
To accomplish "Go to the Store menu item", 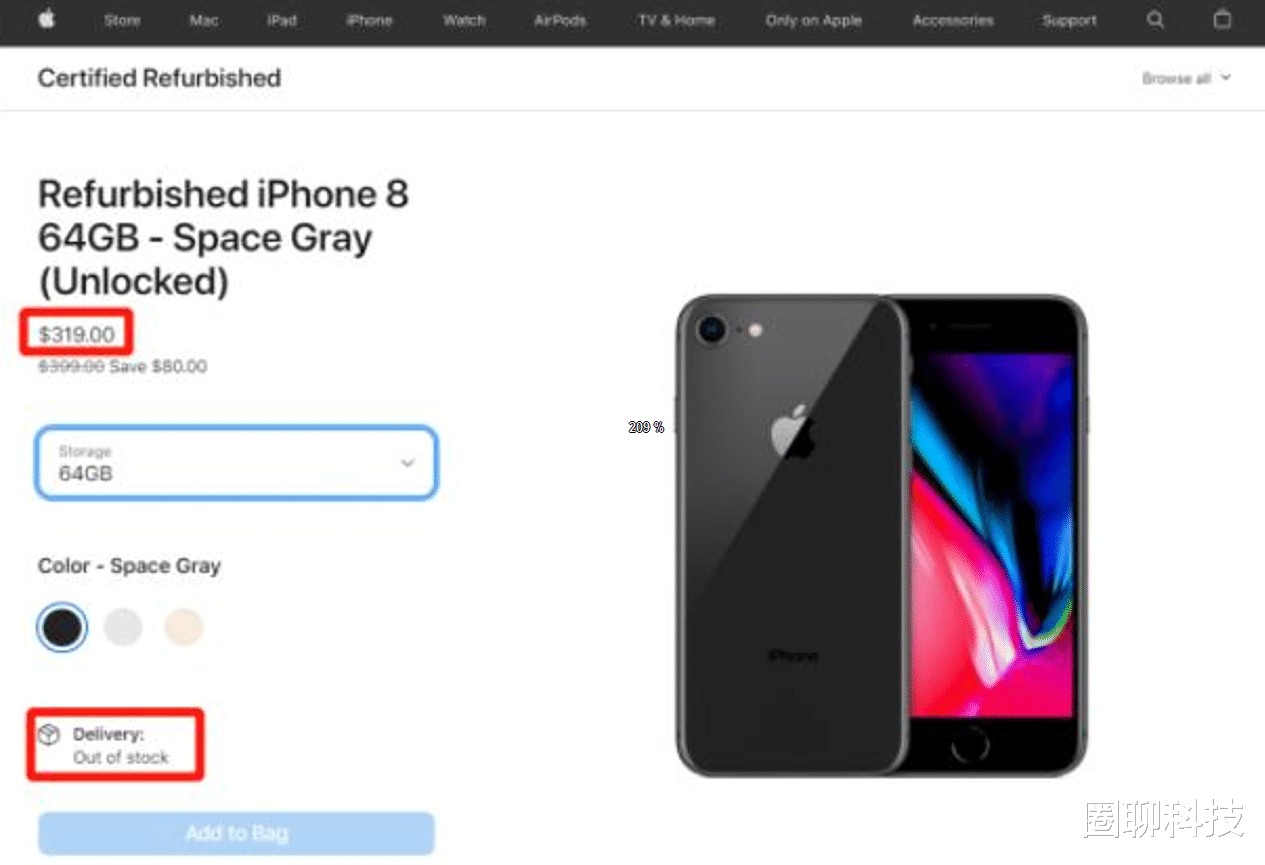I will (x=122, y=20).
